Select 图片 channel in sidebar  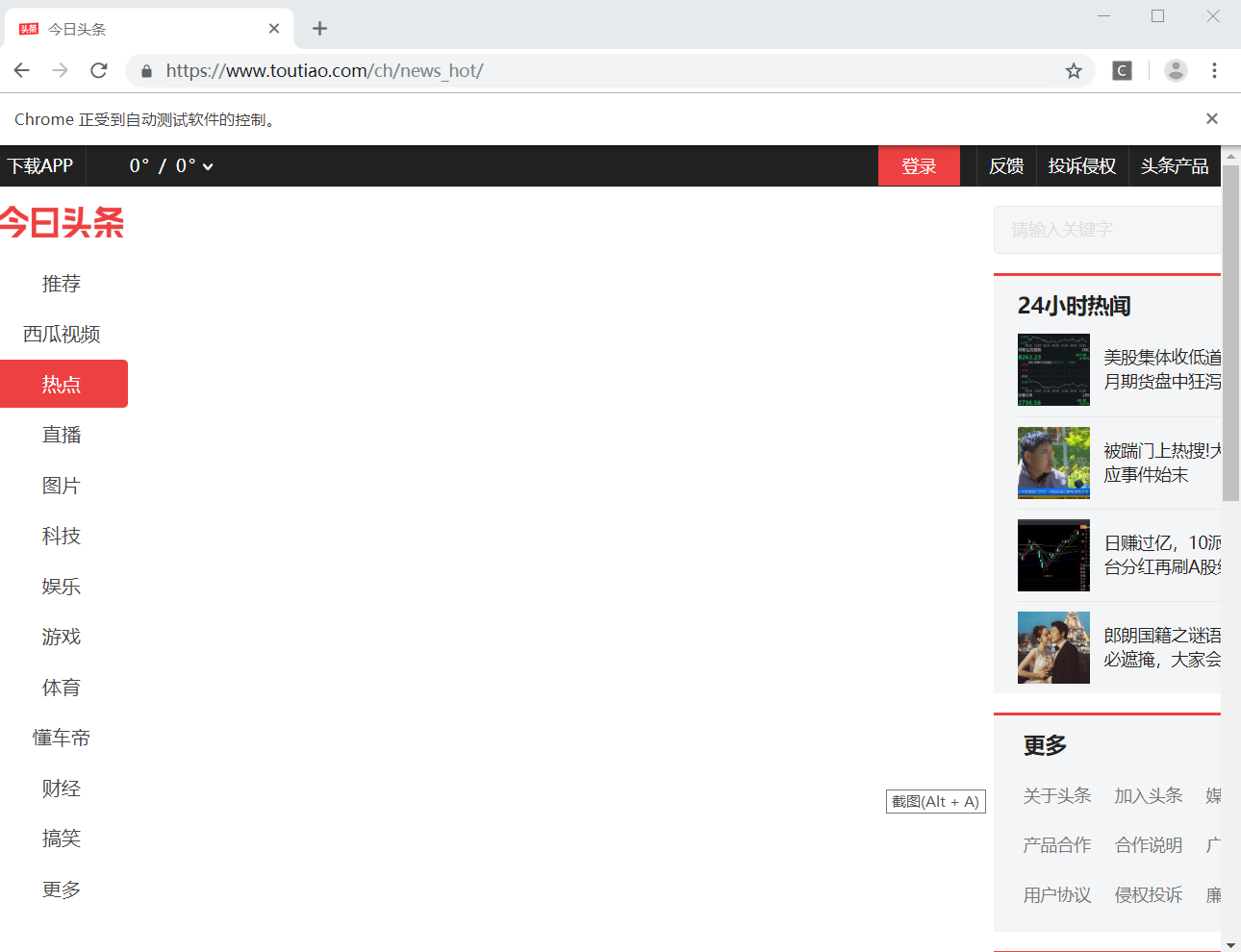[62, 486]
